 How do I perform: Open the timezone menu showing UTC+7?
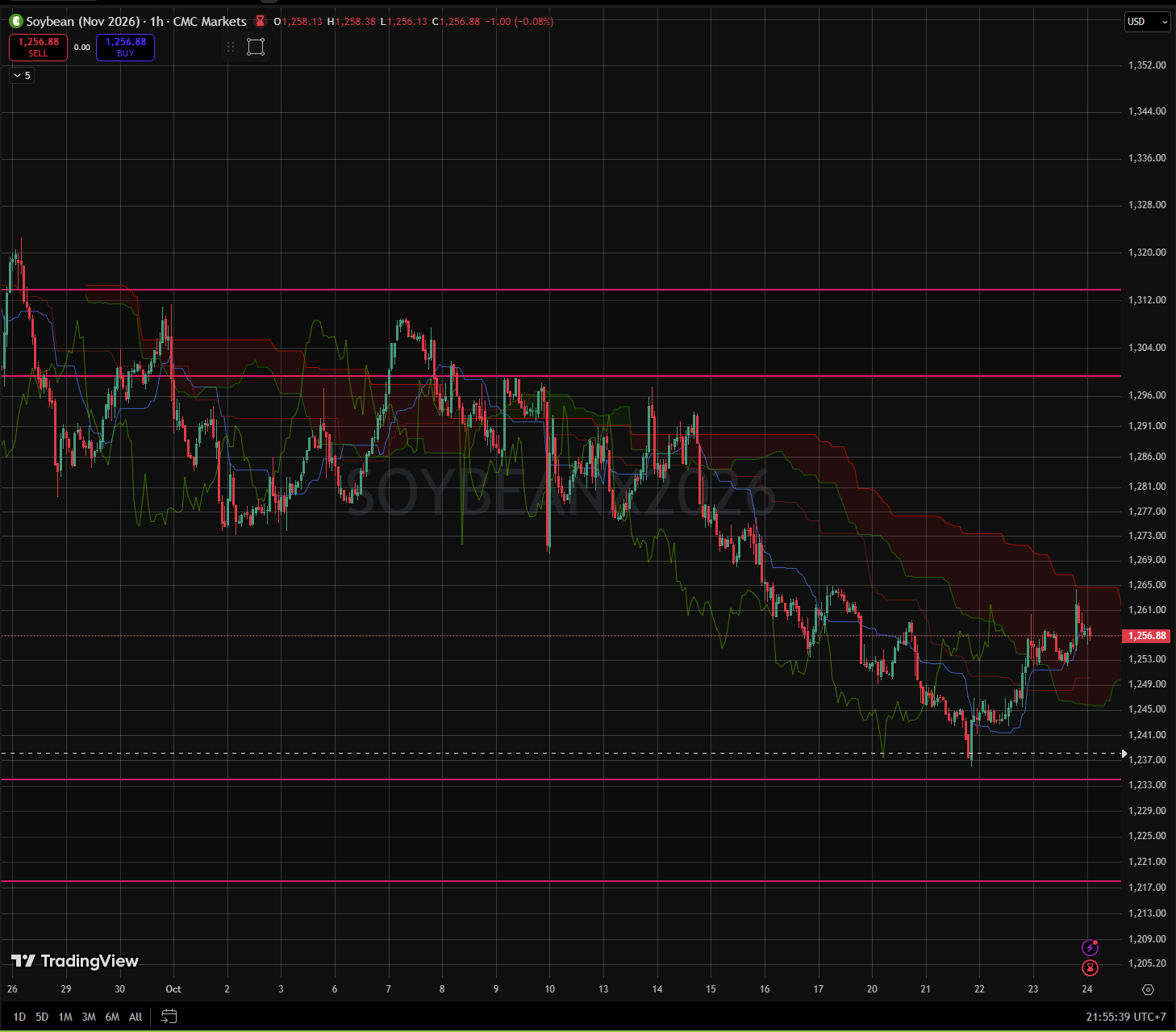(1126, 1017)
